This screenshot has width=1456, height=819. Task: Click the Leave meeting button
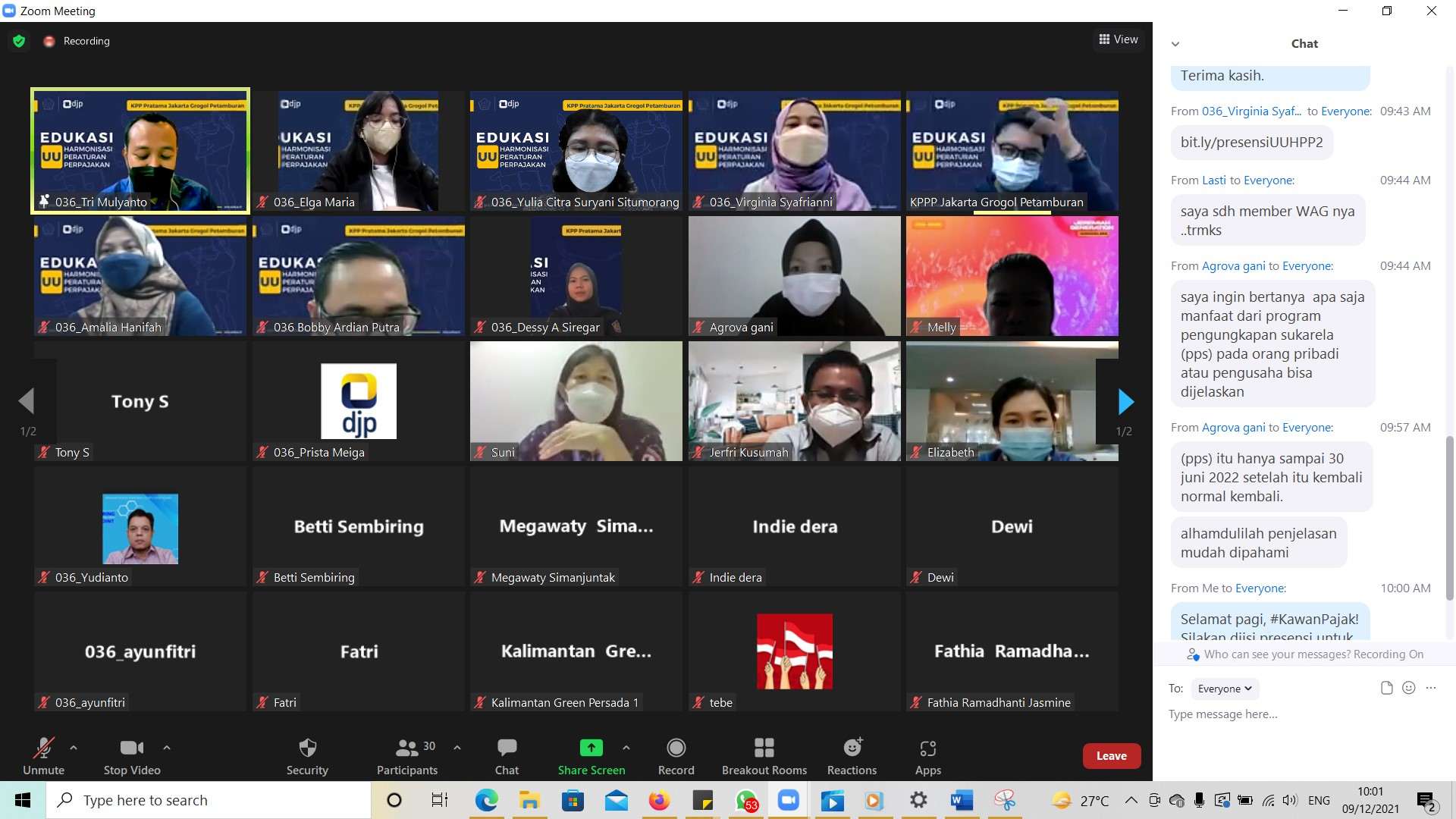click(1111, 755)
